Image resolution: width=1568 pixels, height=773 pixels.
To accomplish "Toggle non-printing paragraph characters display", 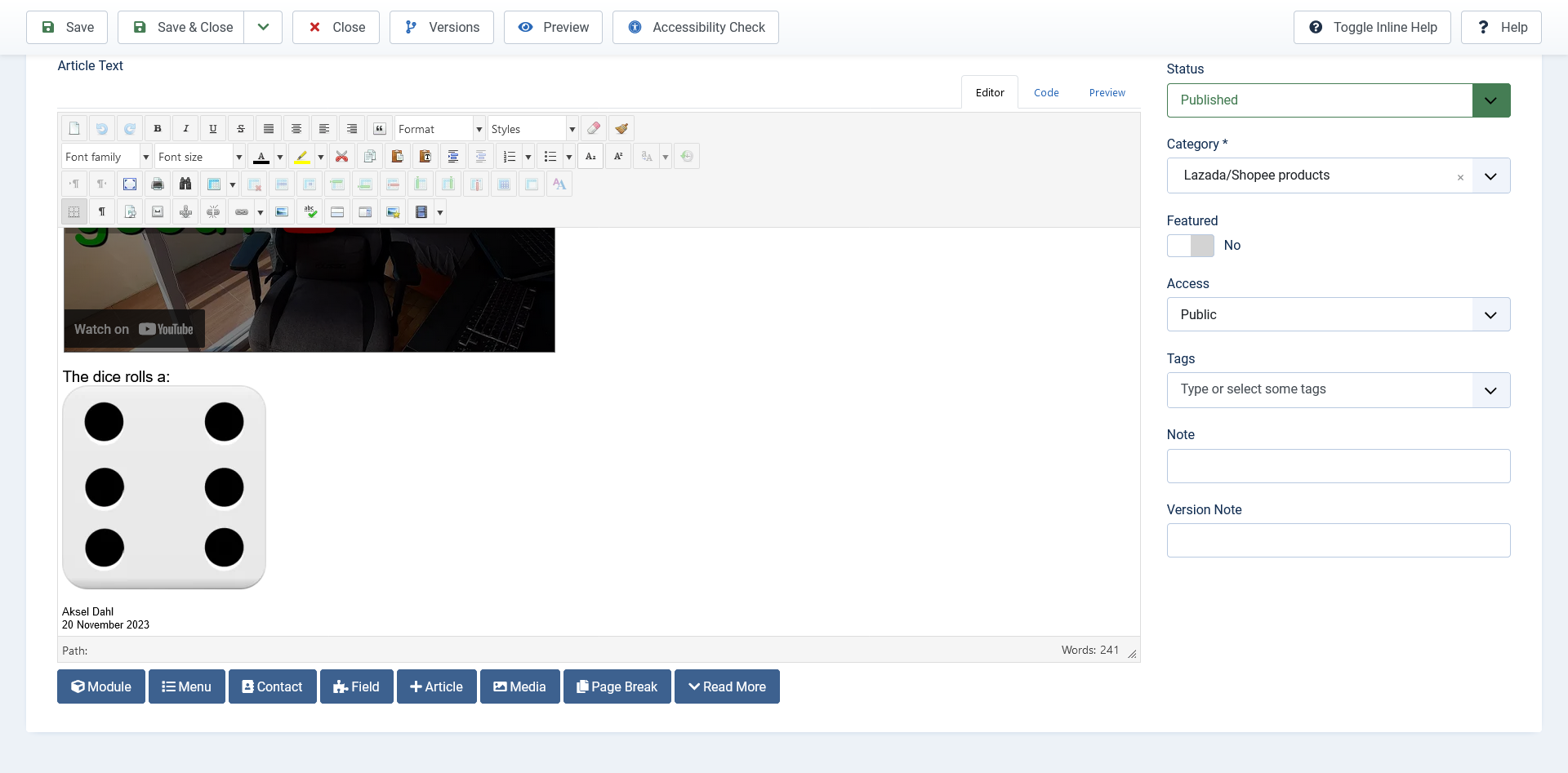I will (102, 212).
